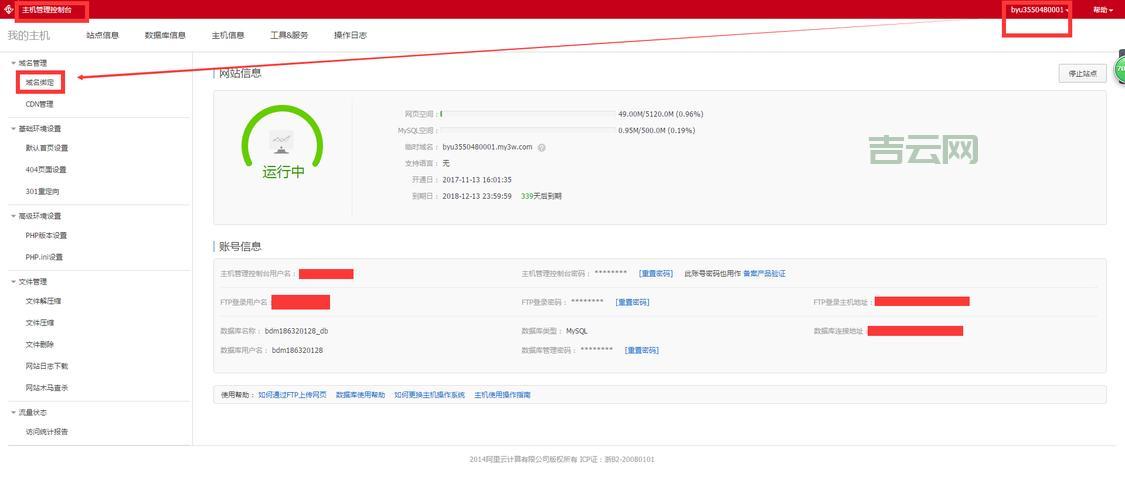The width and height of the screenshot is (1125, 500).
Task: Click the database name bdm186320128_db
Action: 296,331
